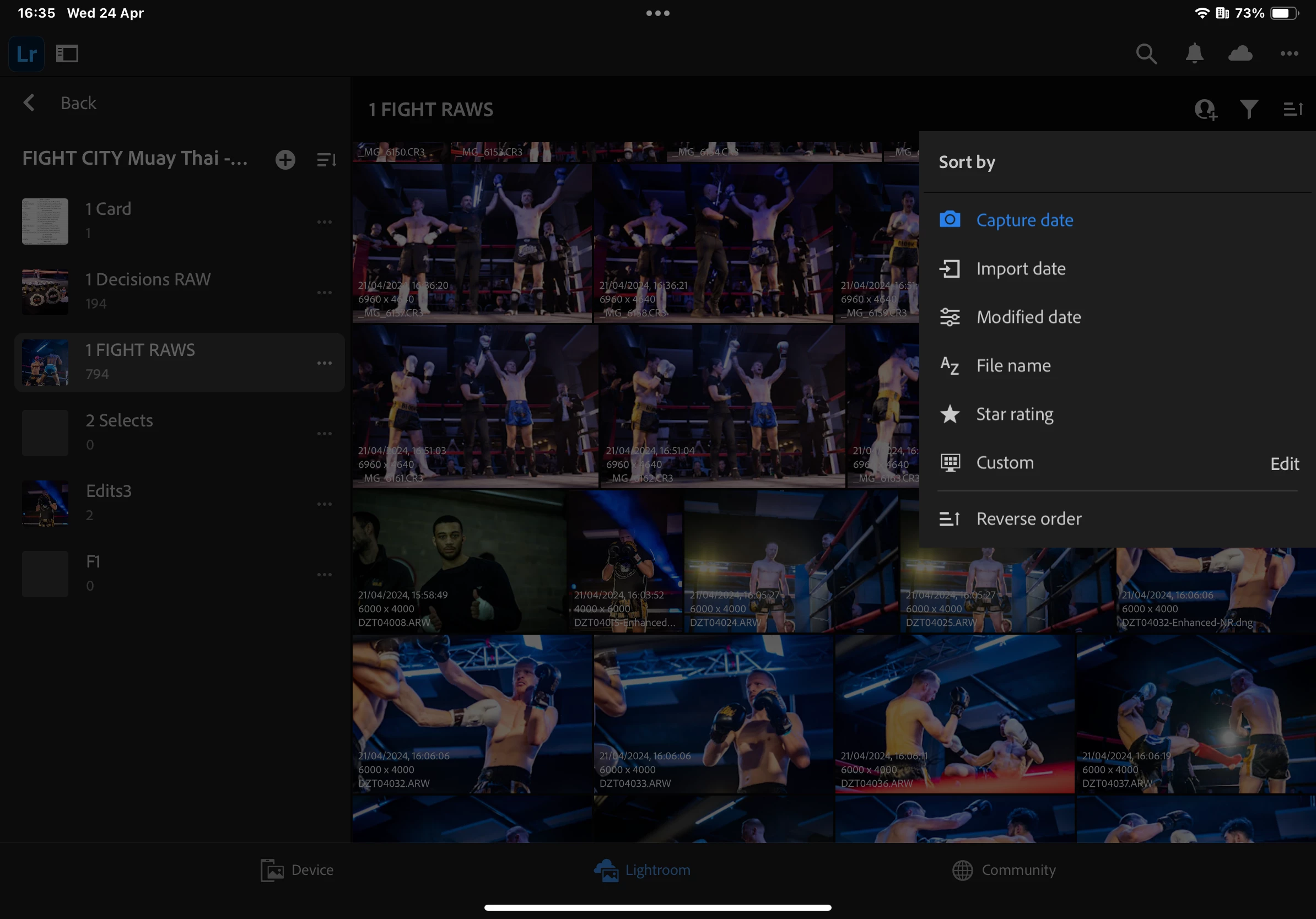Click the share and invite people icon

pyautogui.click(x=1205, y=109)
